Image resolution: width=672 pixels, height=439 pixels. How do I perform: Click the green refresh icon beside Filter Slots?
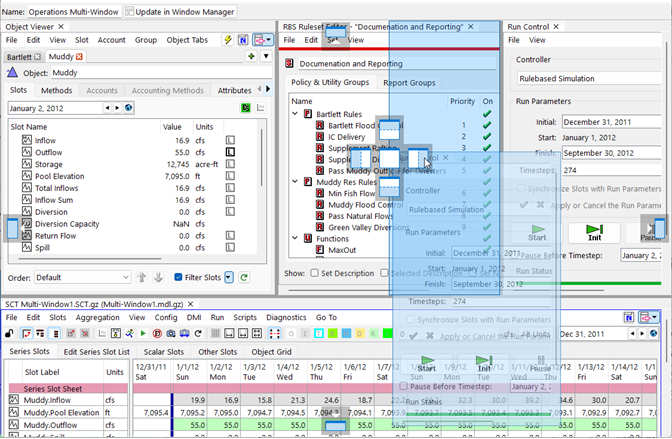click(x=244, y=277)
